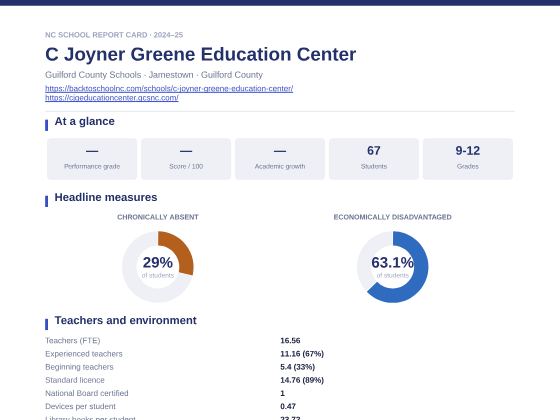Click the Experienced teachers row label
The width and height of the screenshot is (560, 420).
84,354
